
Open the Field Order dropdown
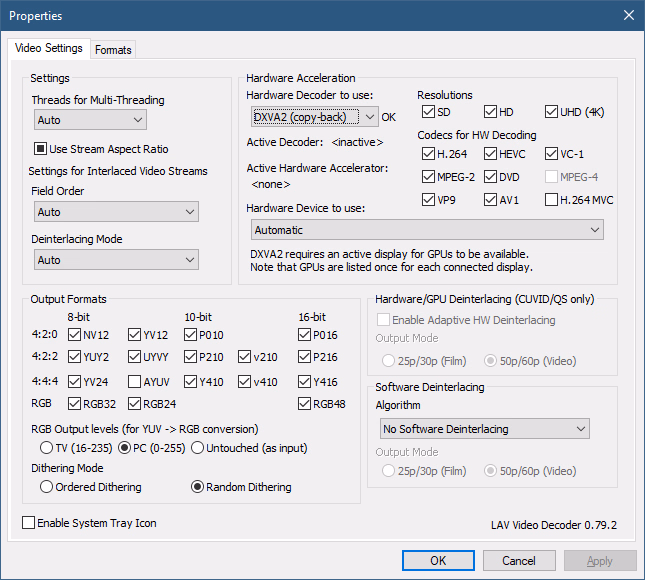click(115, 212)
